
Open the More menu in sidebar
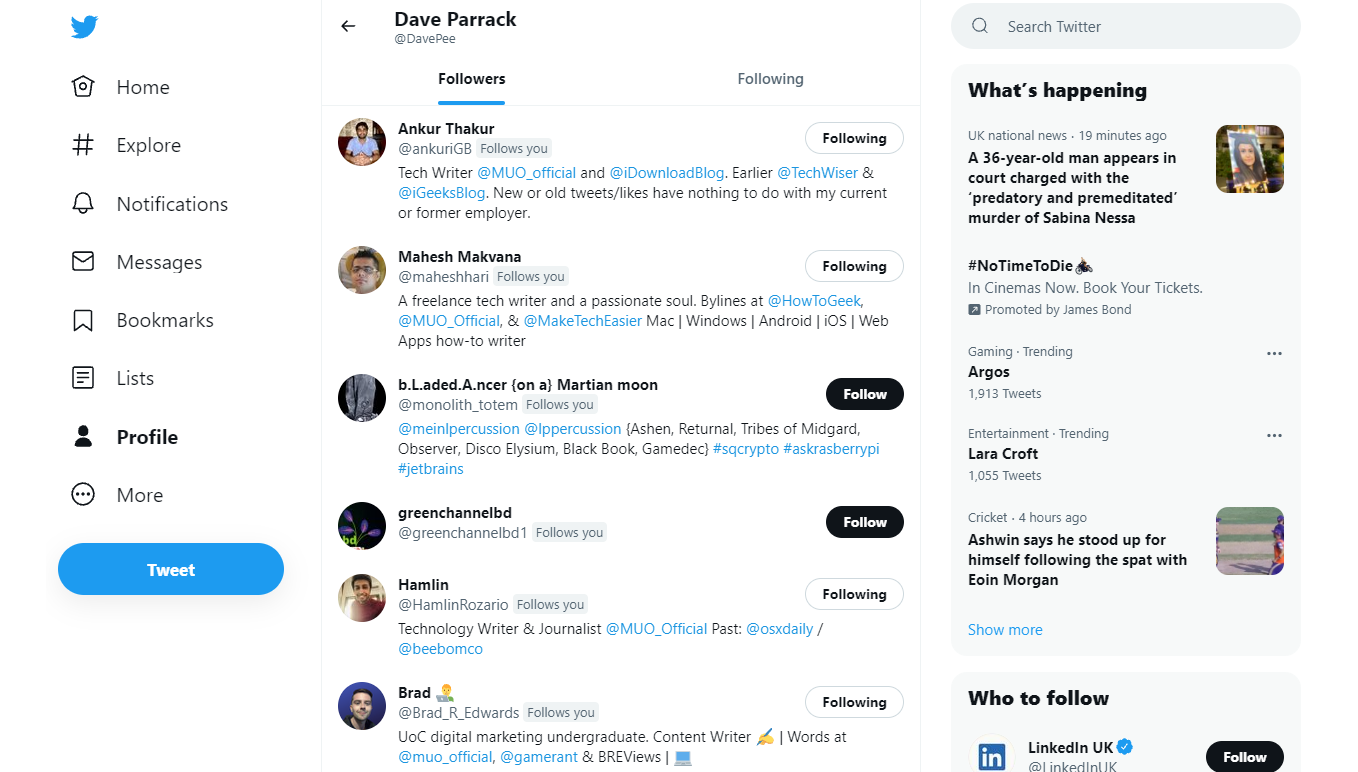tap(83, 495)
